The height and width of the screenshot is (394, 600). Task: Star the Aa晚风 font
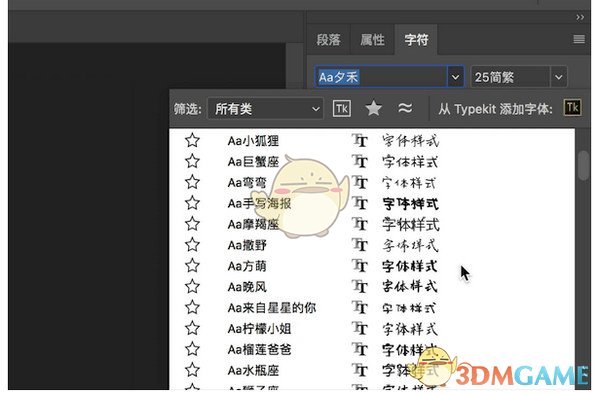pos(192,286)
